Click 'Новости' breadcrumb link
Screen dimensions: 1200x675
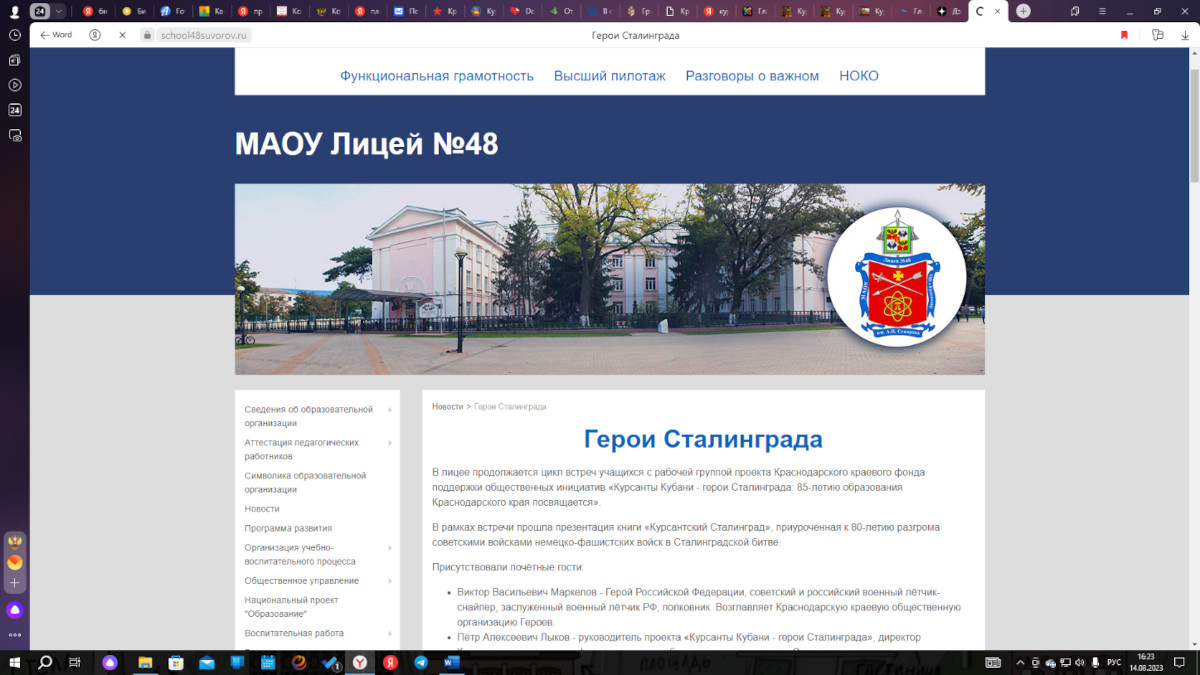pyautogui.click(x=447, y=407)
